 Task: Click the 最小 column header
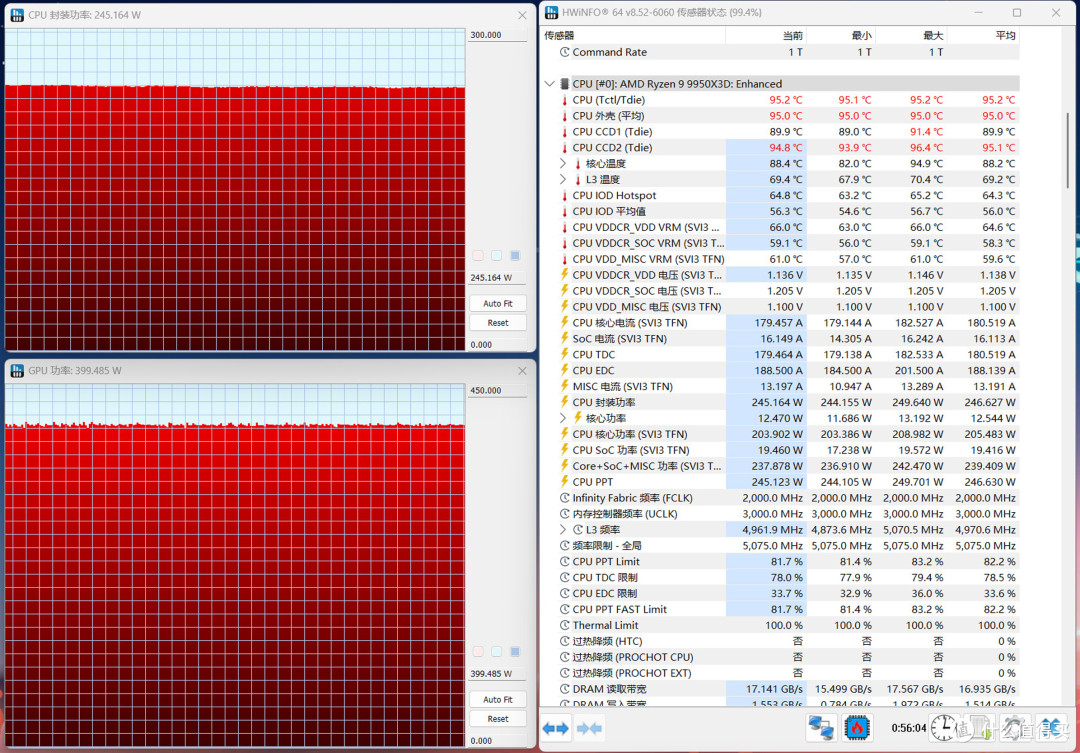pyautogui.click(x=840, y=35)
